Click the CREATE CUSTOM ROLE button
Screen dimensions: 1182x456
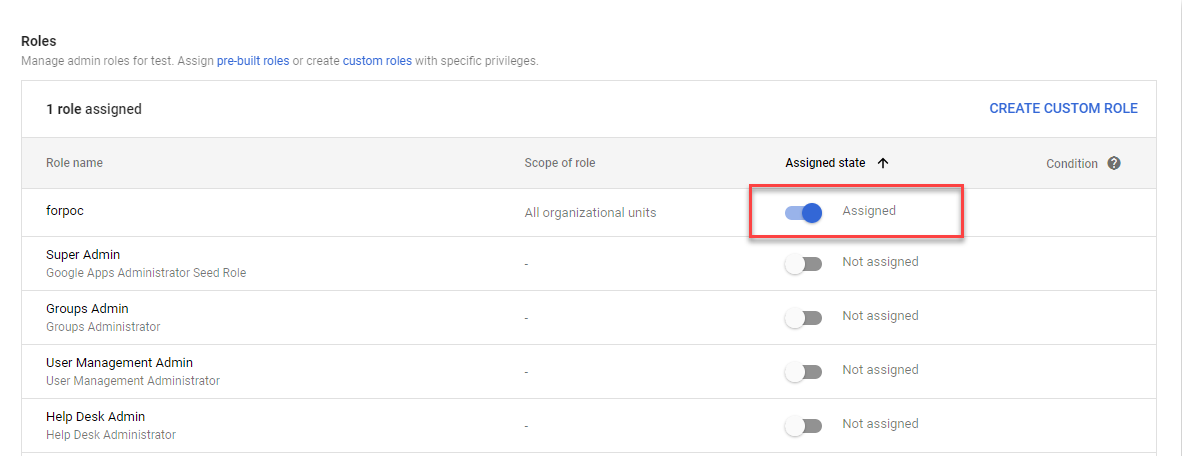click(1063, 108)
